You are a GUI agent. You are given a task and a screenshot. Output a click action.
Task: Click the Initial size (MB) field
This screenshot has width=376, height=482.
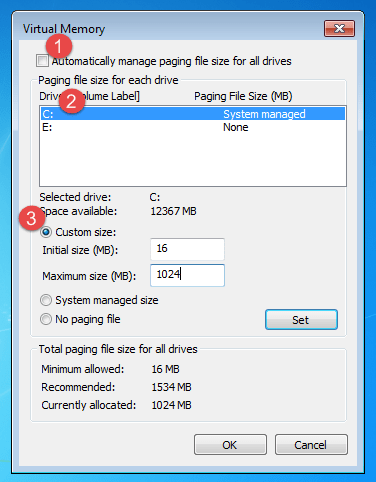tap(187, 249)
